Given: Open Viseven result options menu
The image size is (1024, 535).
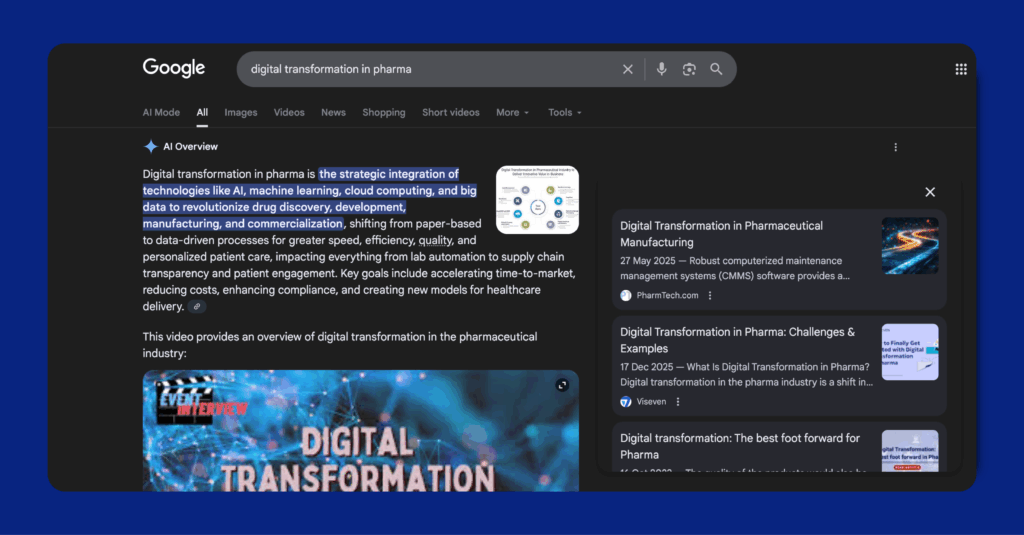Looking at the screenshot, I should (x=678, y=402).
